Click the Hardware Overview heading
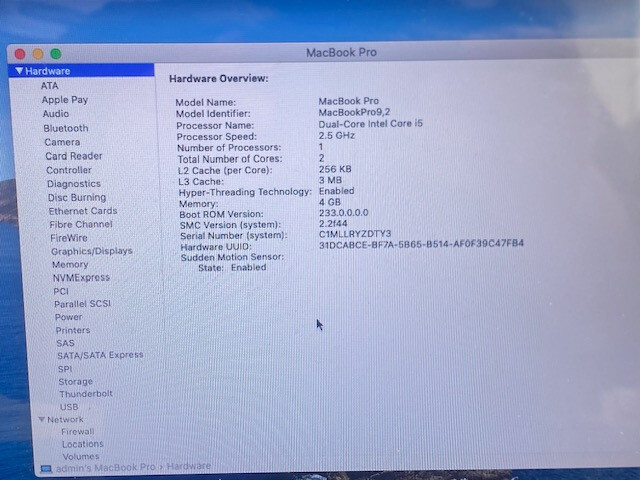640x480 pixels. tap(219, 78)
